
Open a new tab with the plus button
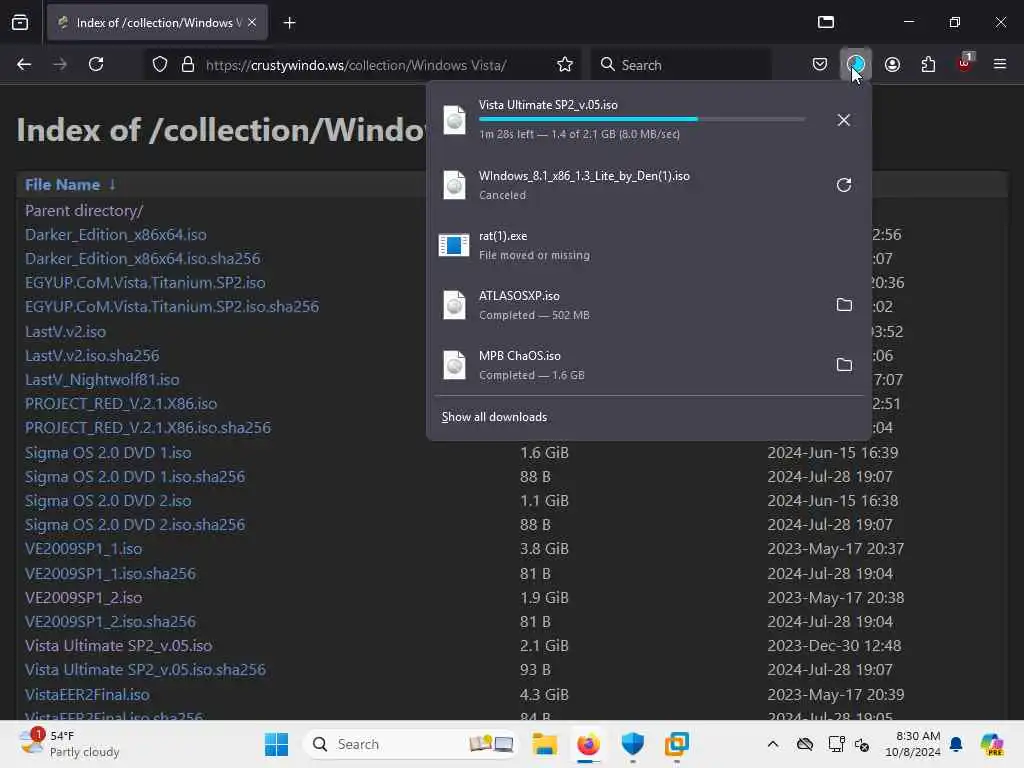[x=289, y=23]
